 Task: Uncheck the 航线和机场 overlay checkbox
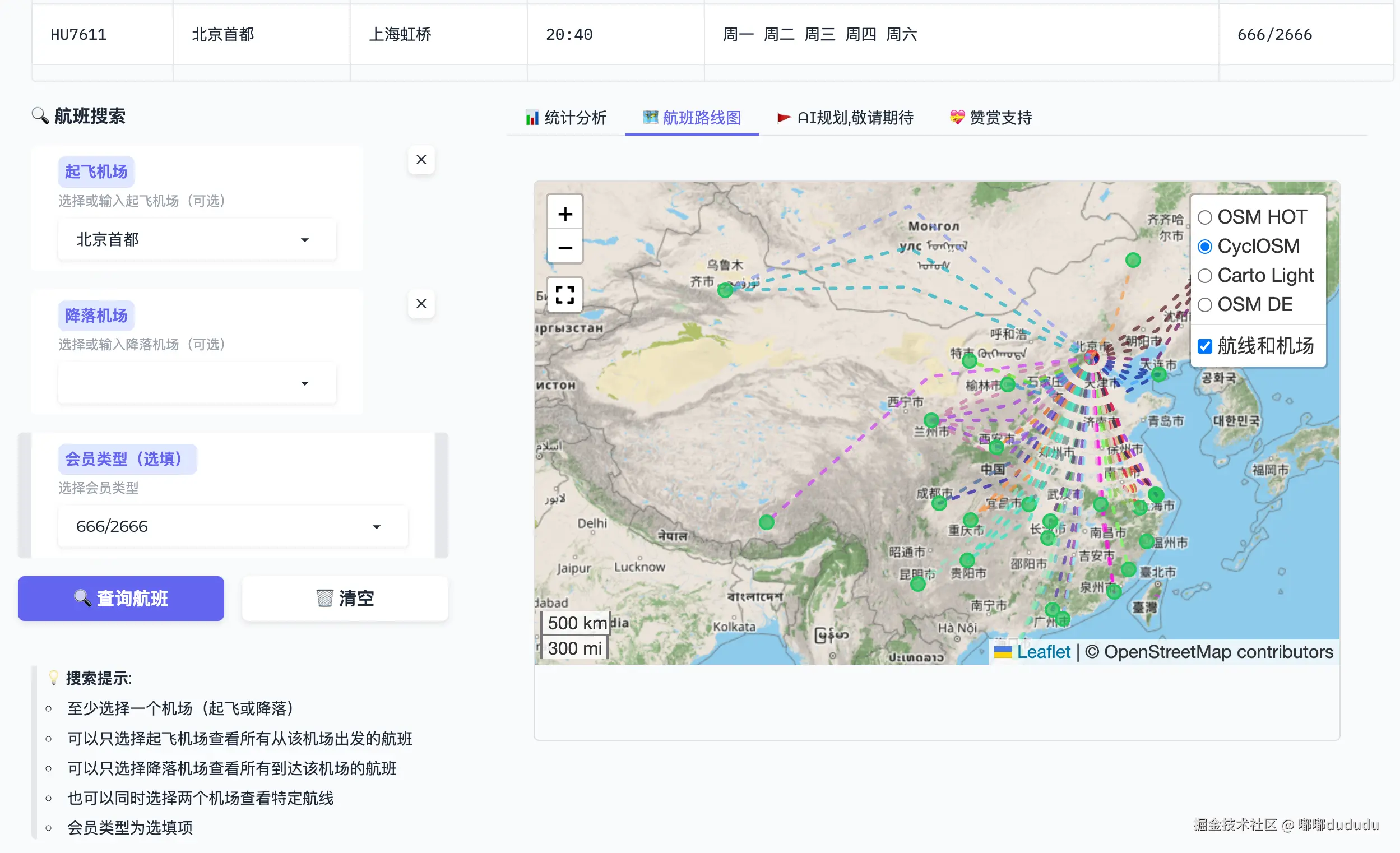tap(1204, 346)
